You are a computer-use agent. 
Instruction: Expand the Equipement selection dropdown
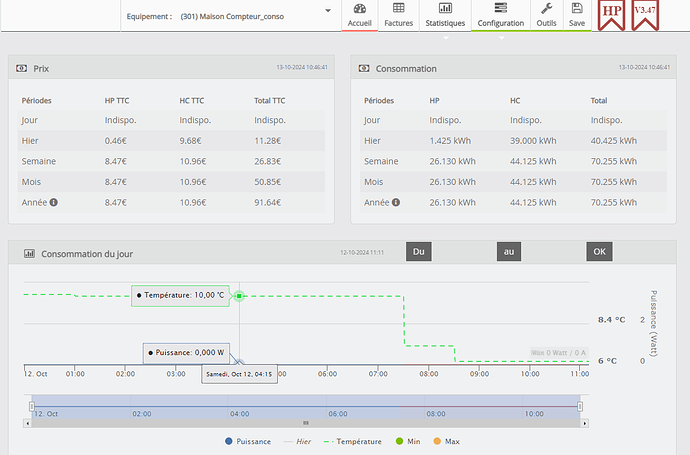[329, 11]
